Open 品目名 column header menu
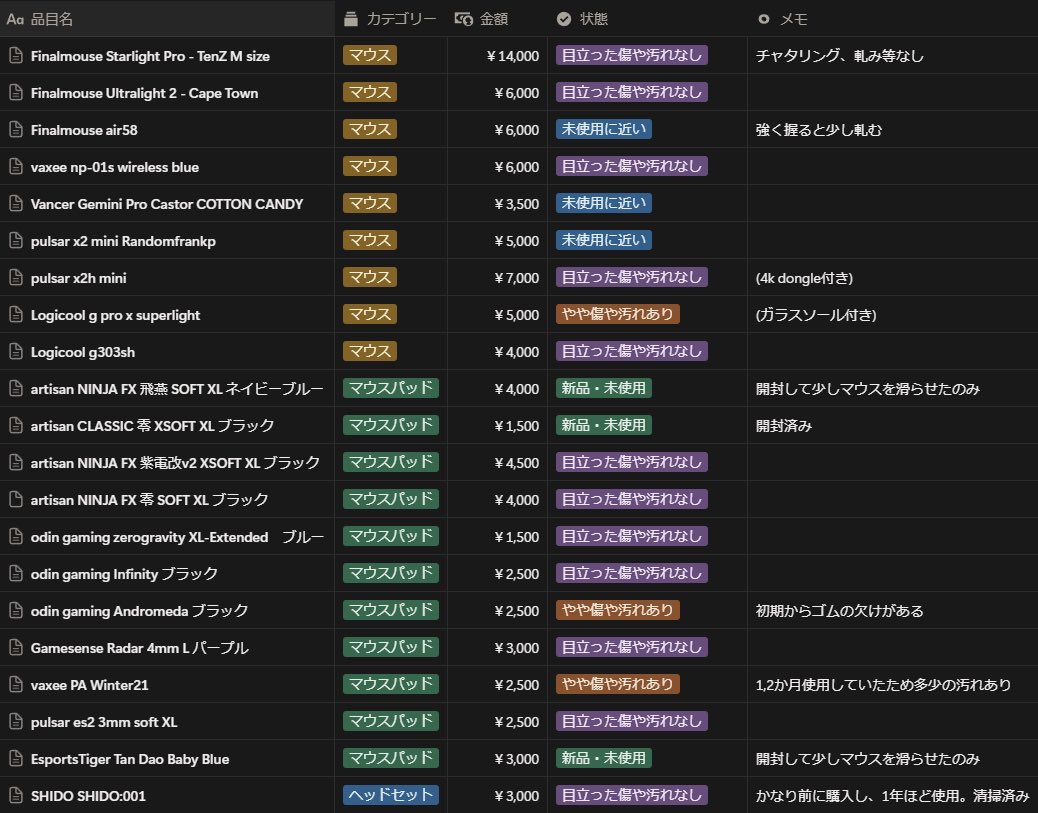The image size is (1038, 813). (x=167, y=19)
